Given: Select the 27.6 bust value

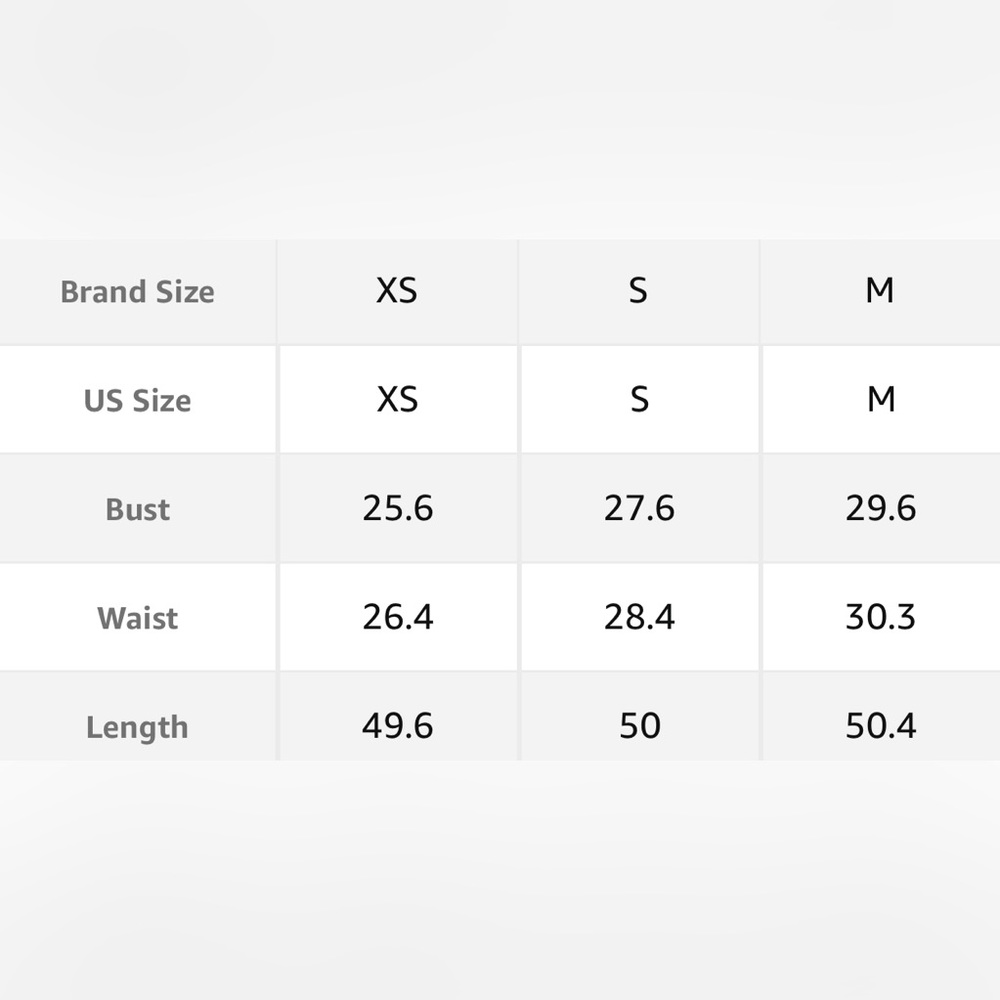Looking at the screenshot, I should click(x=639, y=508).
